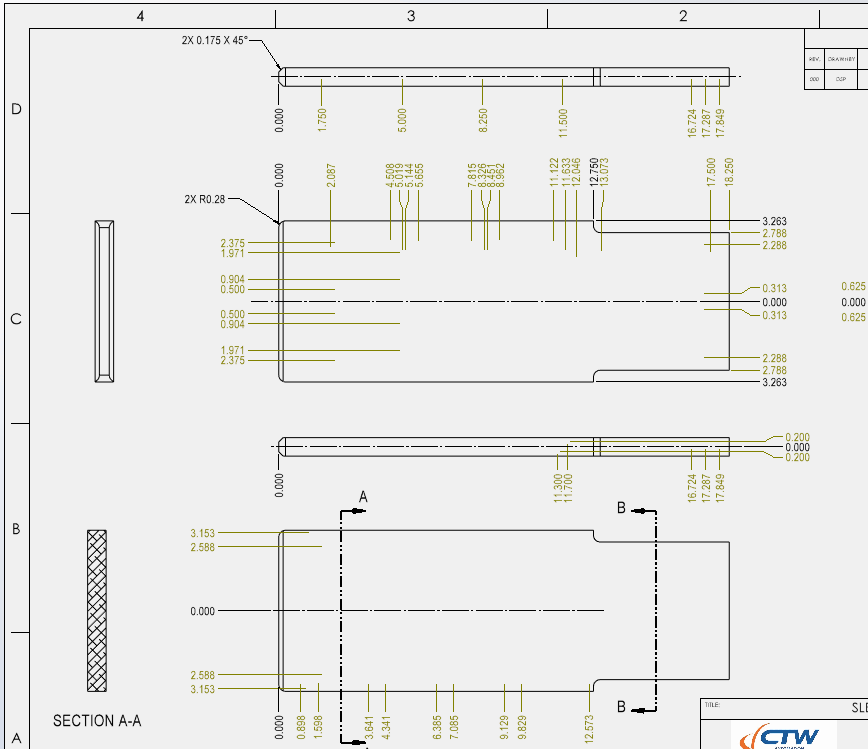This screenshot has width=868, height=749.
Task: Click the REV. header in revision block
Action: click(x=814, y=58)
